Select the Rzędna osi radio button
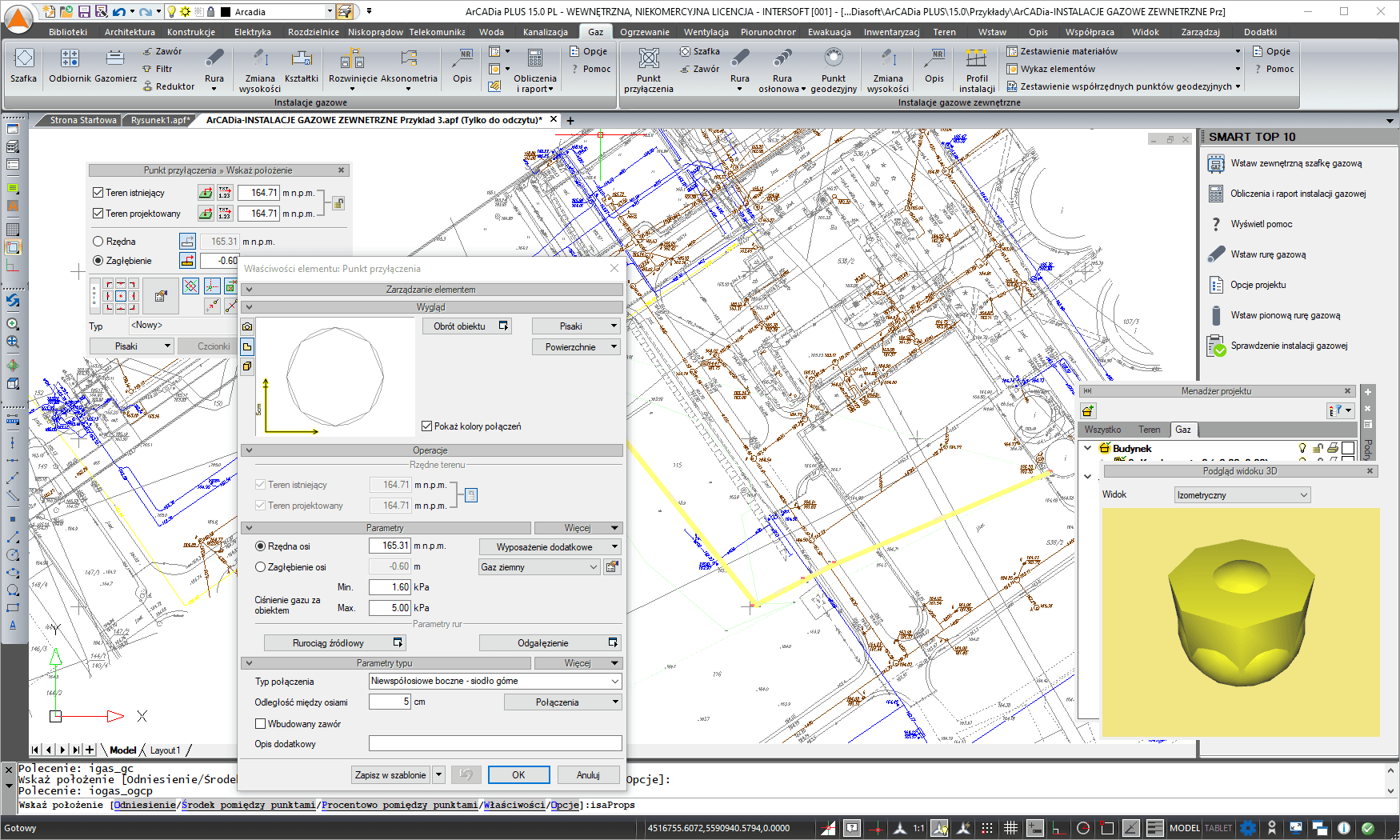The height and width of the screenshot is (840, 1400). (x=260, y=546)
